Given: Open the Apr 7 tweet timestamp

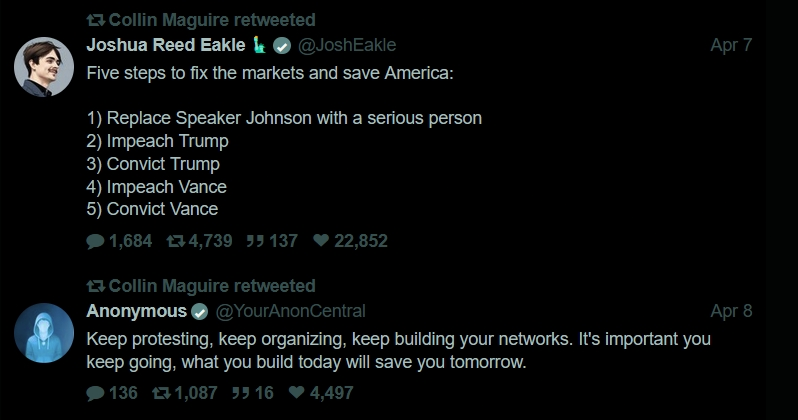Looking at the screenshot, I should click(730, 45).
